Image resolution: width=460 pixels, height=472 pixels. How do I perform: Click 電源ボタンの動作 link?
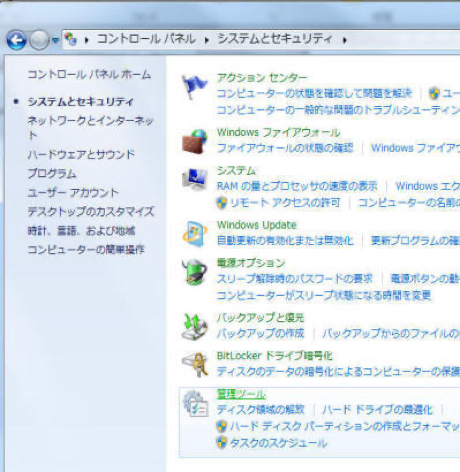[x=425, y=279]
